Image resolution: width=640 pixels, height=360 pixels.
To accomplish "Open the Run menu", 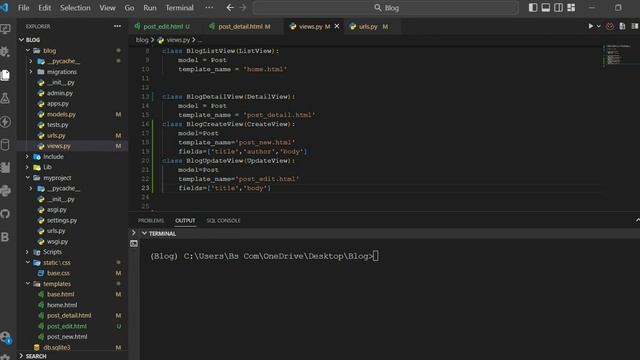I will 150,8.
